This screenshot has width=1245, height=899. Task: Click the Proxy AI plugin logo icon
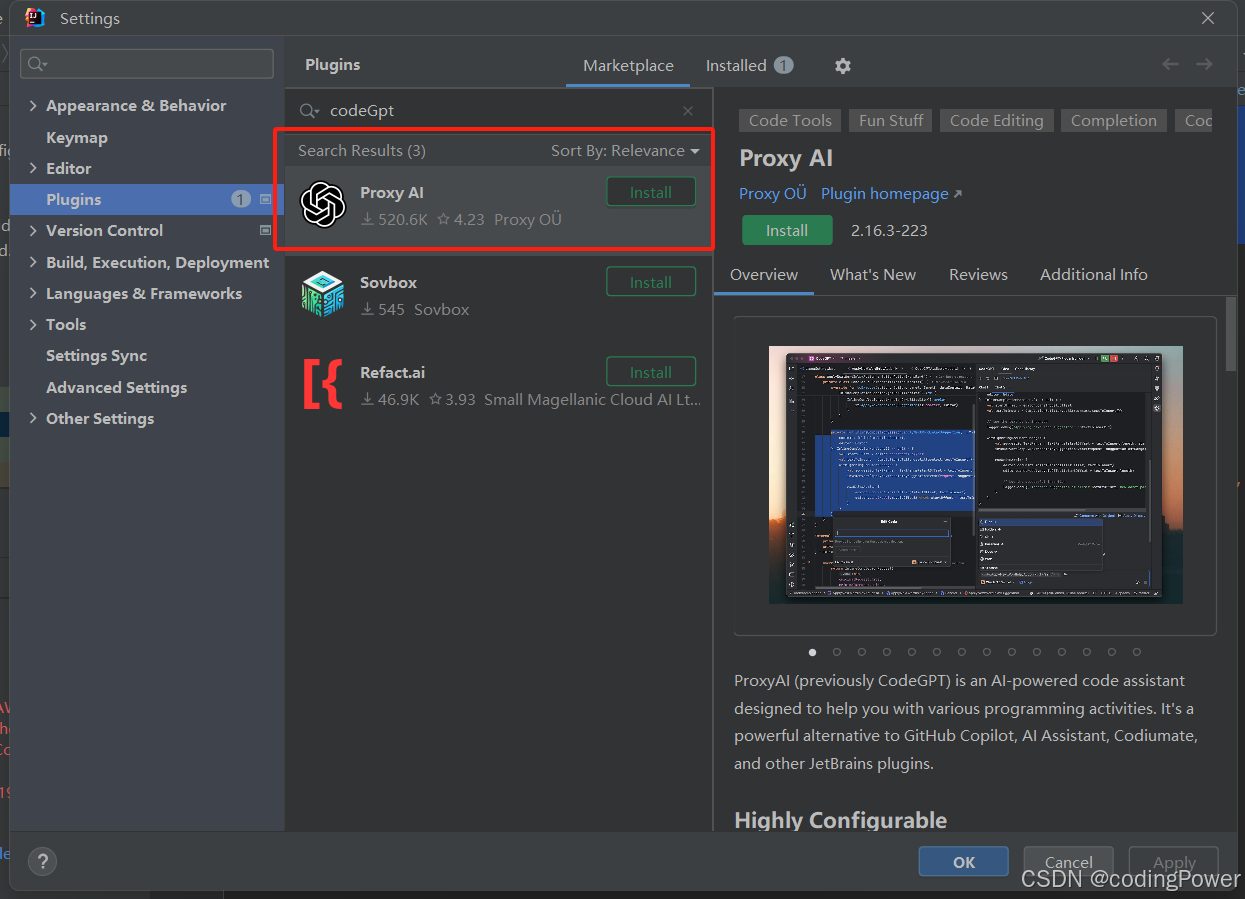pyautogui.click(x=323, y=205)
